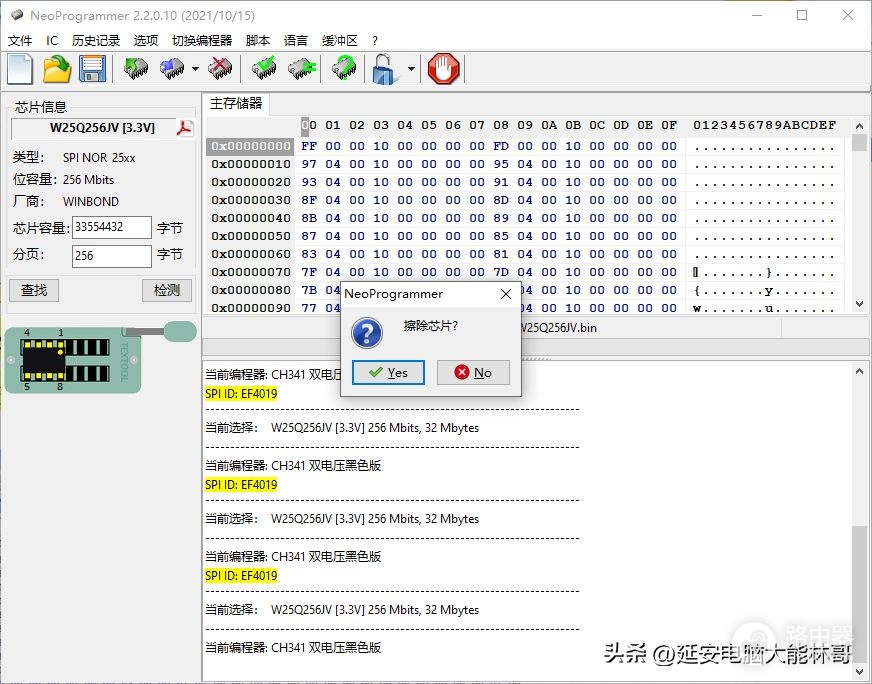This screenshot has height=684, width=872.
Task: Open the 切换编程器 menu
Action: click(202, 41)
